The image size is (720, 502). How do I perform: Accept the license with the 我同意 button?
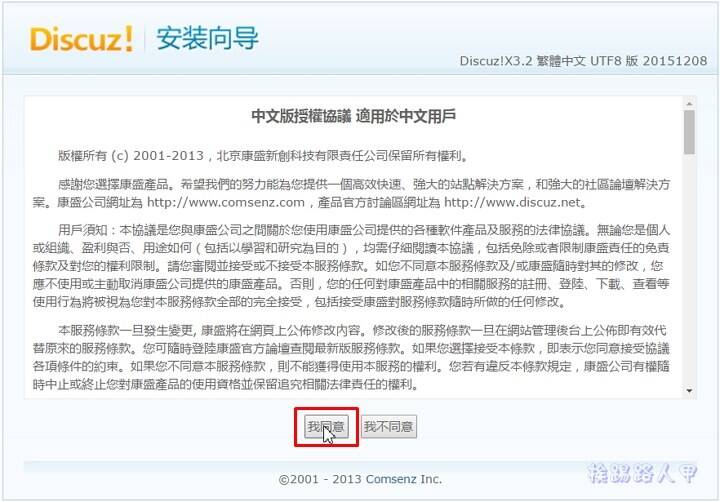(x=326, y=427)
